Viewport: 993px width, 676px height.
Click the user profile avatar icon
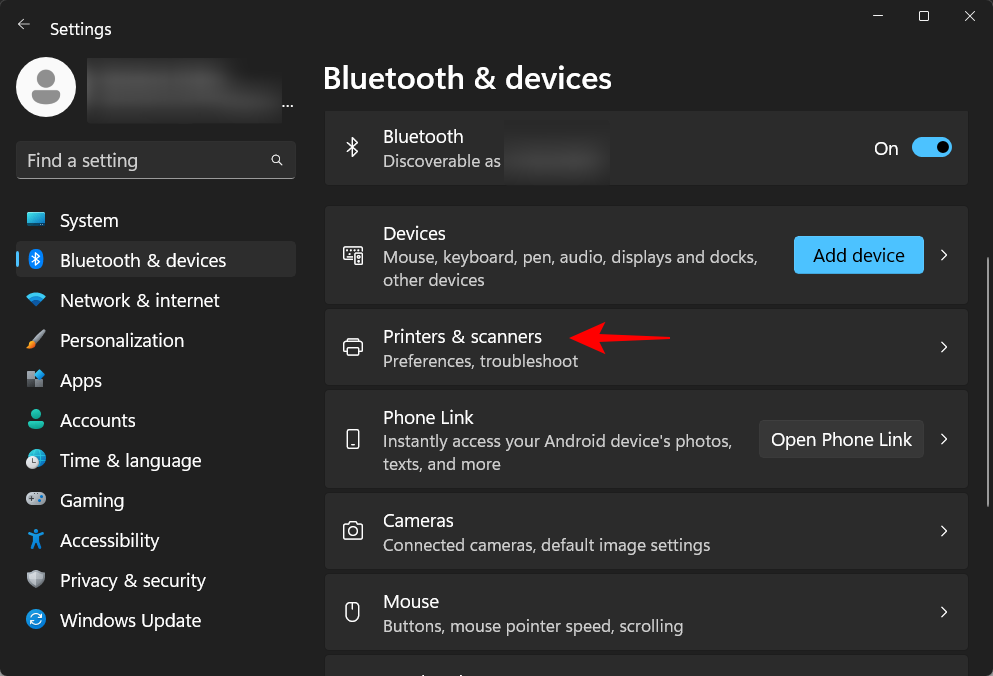click(x=46, y=87)
